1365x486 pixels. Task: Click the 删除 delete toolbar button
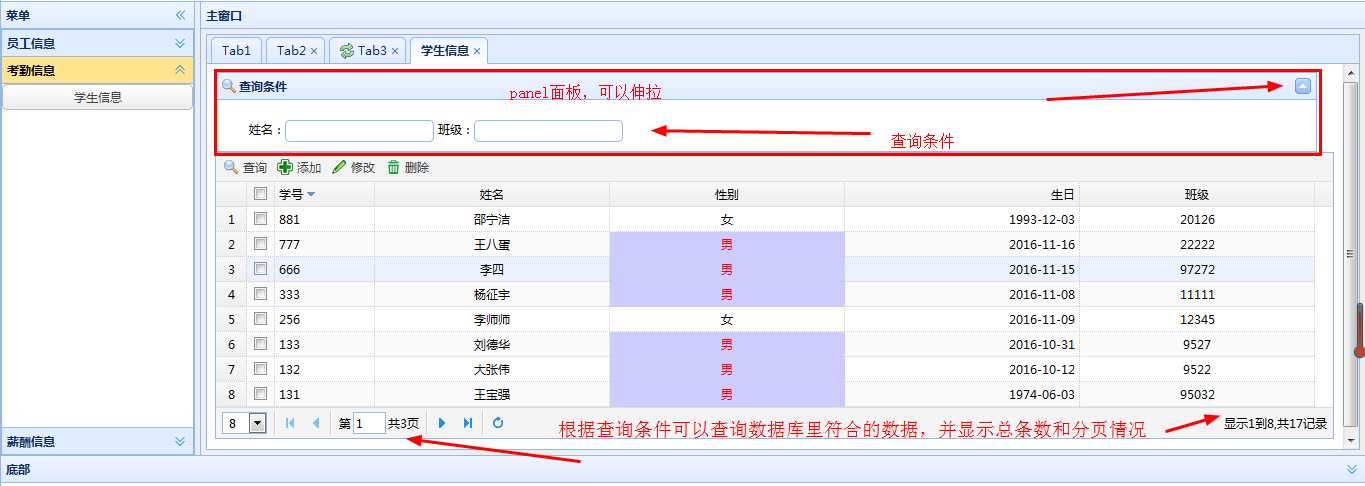click(407, 168)
